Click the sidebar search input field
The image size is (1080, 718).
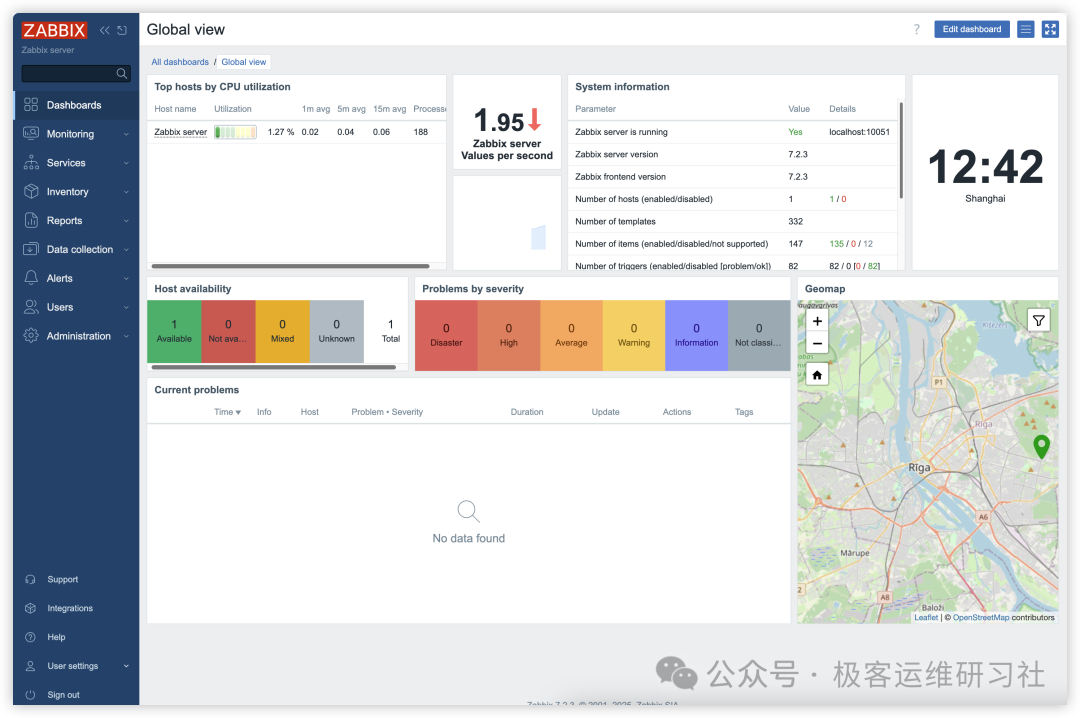[76, 73]
